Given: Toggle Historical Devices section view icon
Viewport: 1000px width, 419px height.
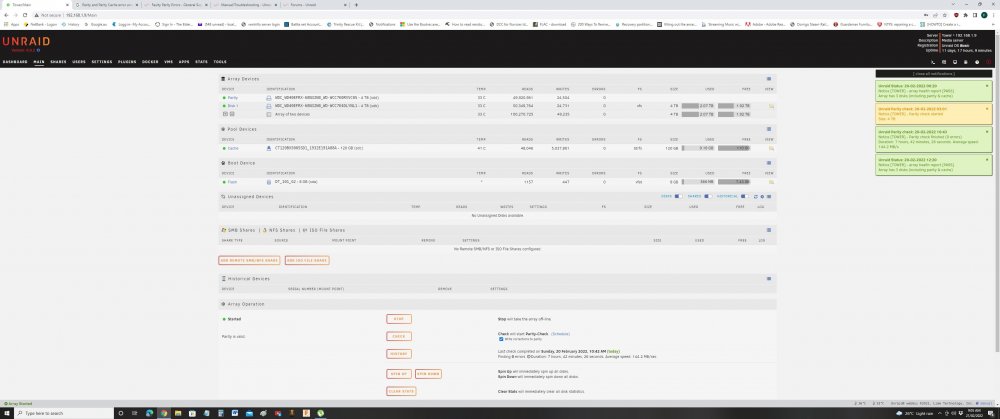Looking at the screenshot, I should 769,279.
